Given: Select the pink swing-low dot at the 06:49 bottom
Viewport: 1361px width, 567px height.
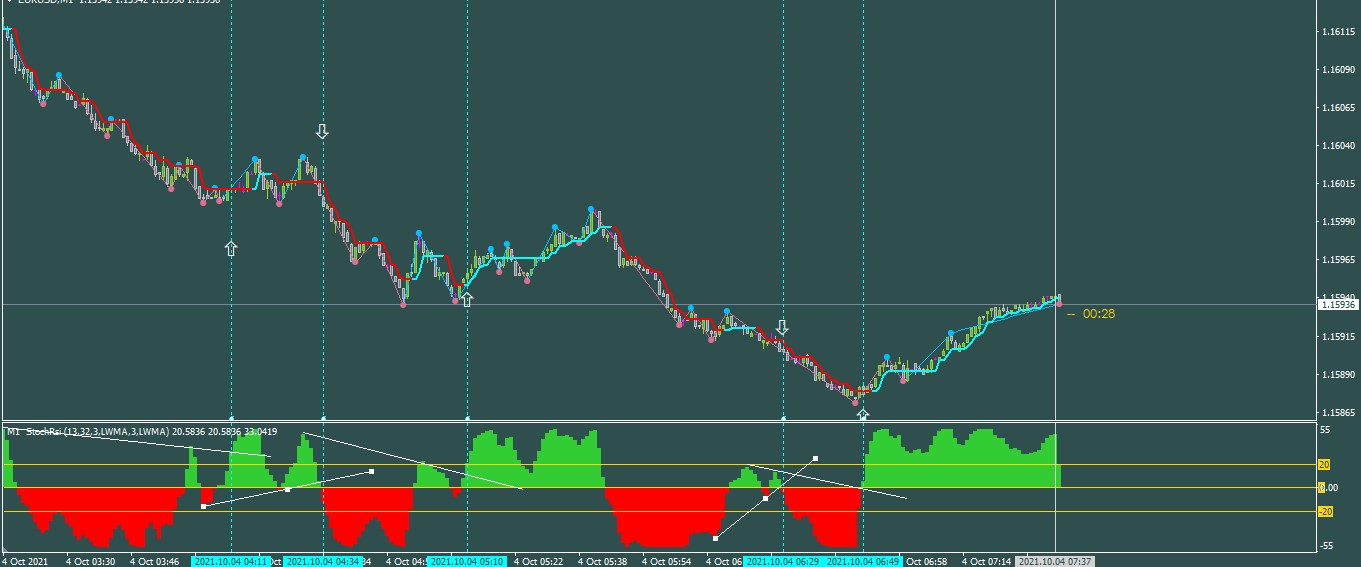Looking at the screenshot, I should pyautogui.click(x=855, y=401).
